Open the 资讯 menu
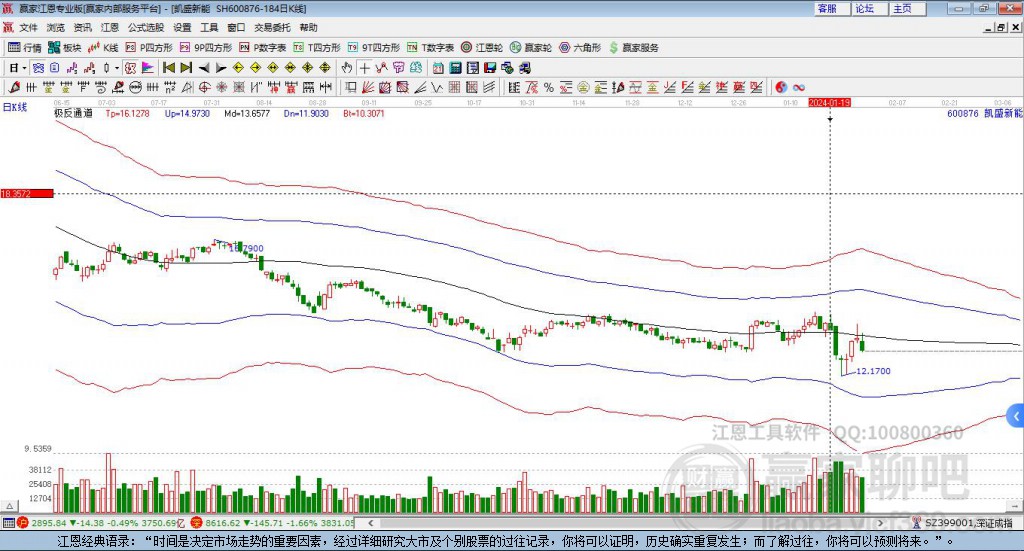 coord(82,27)
